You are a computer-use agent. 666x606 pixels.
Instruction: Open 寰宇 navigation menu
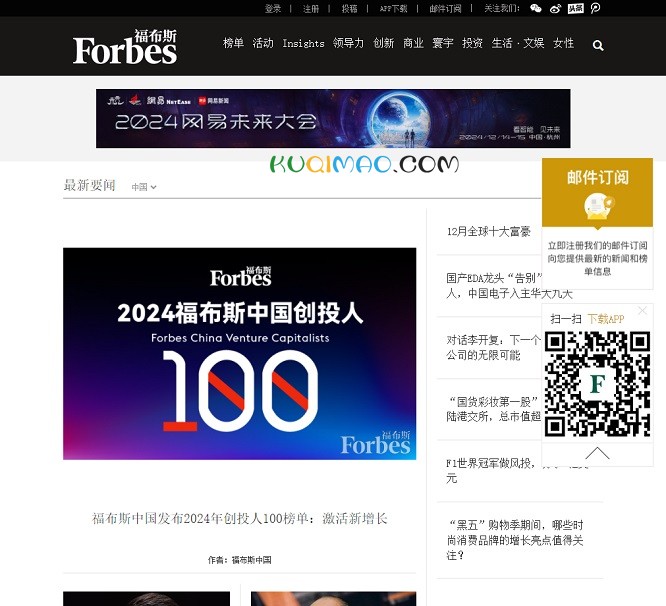pos(443,43)
